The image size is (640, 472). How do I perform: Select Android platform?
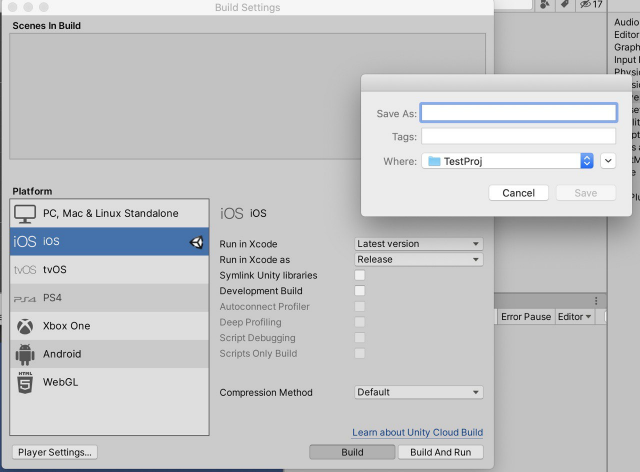[x=109, y=354]
